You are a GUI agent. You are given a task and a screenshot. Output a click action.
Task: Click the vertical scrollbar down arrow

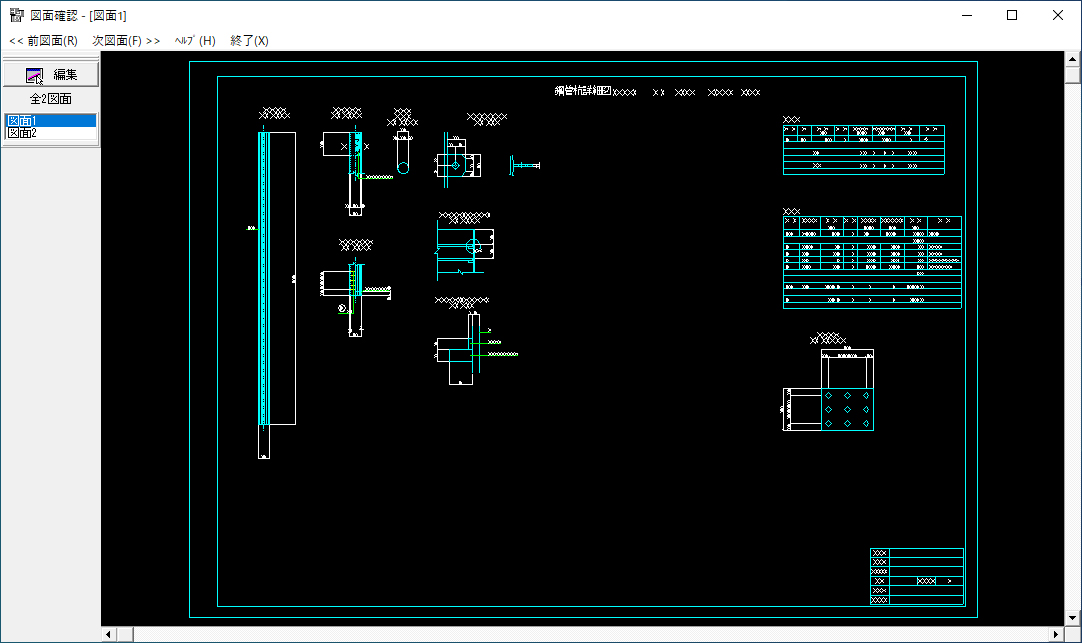pos(1072,618)
